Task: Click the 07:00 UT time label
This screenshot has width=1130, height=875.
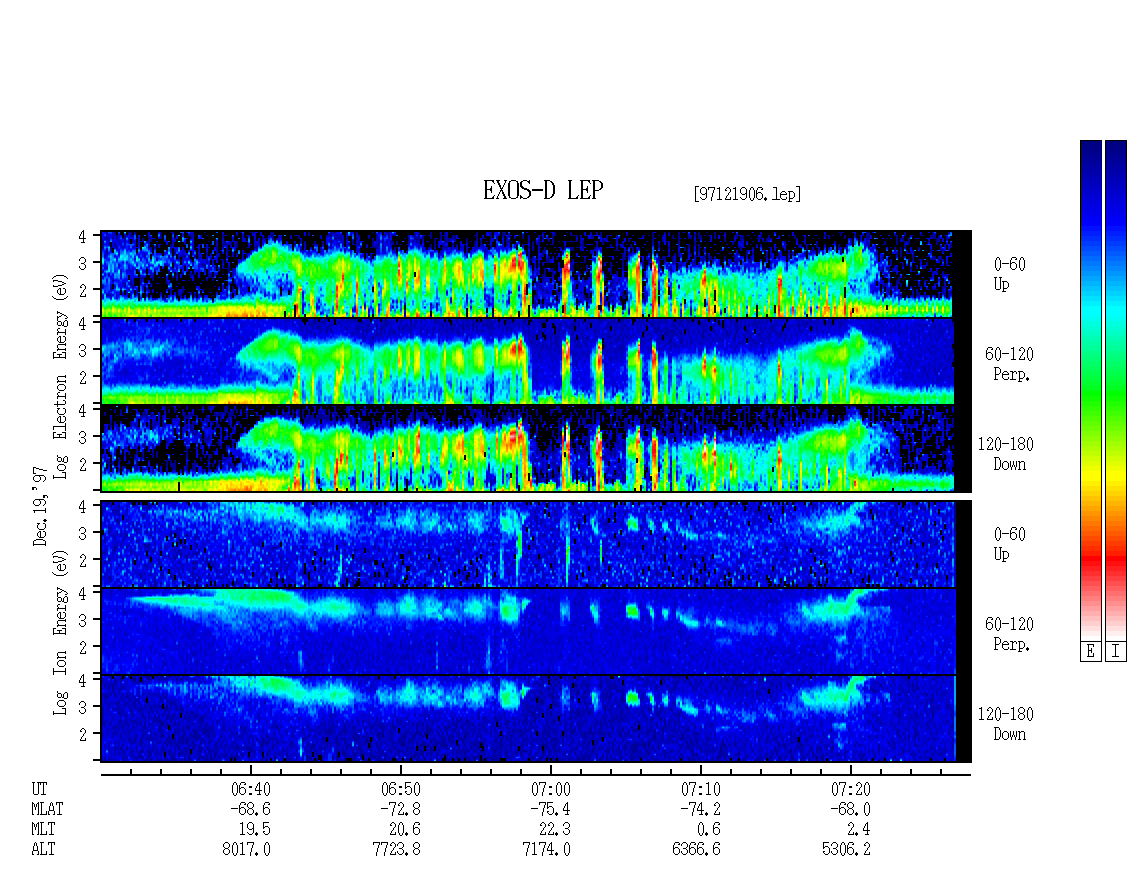Action: click(551, 789)
